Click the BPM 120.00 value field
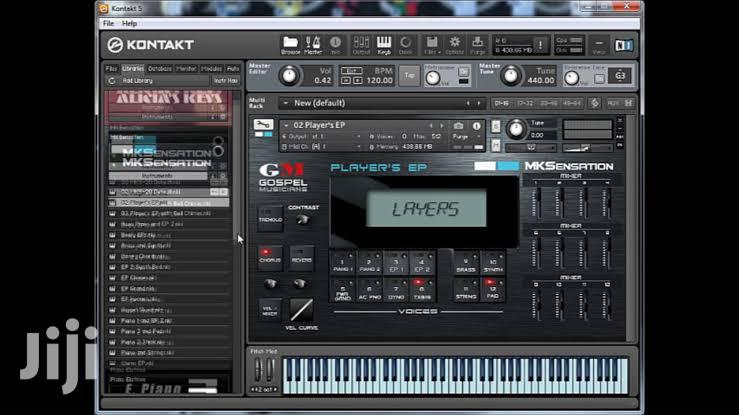Viewport: 739px width, 415px height. pos(379,81)
